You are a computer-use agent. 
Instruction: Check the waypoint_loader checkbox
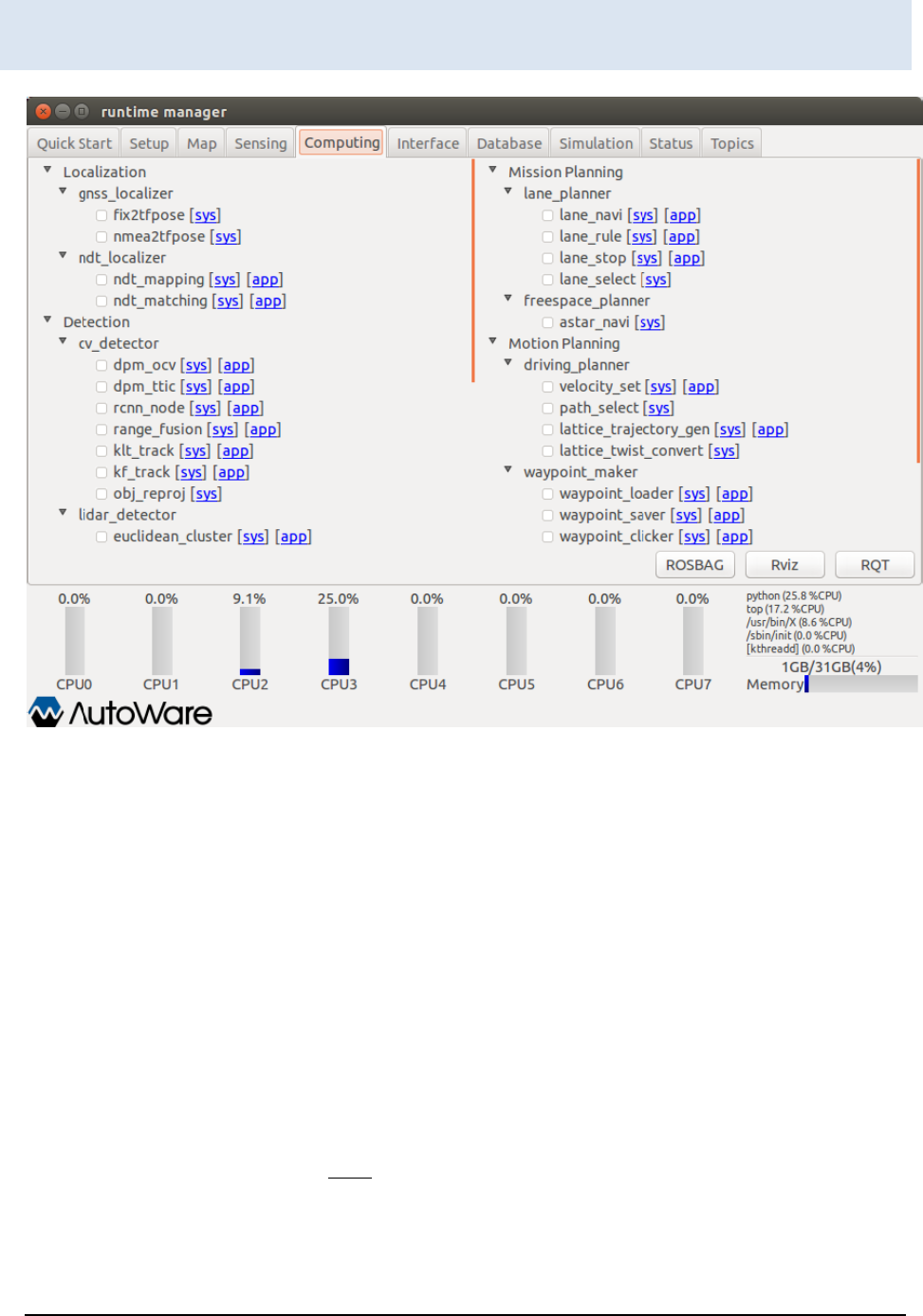(x=547, y=493)
